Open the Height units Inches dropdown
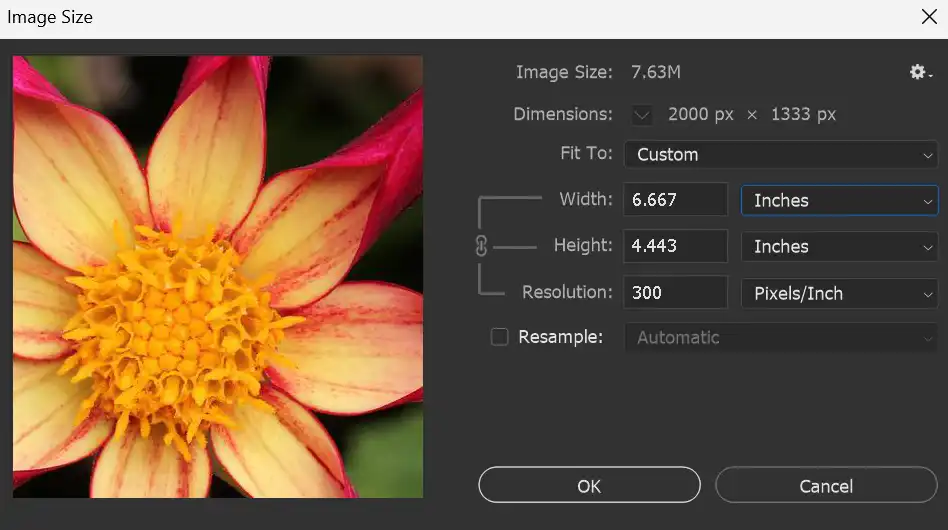 coord(839,247)
